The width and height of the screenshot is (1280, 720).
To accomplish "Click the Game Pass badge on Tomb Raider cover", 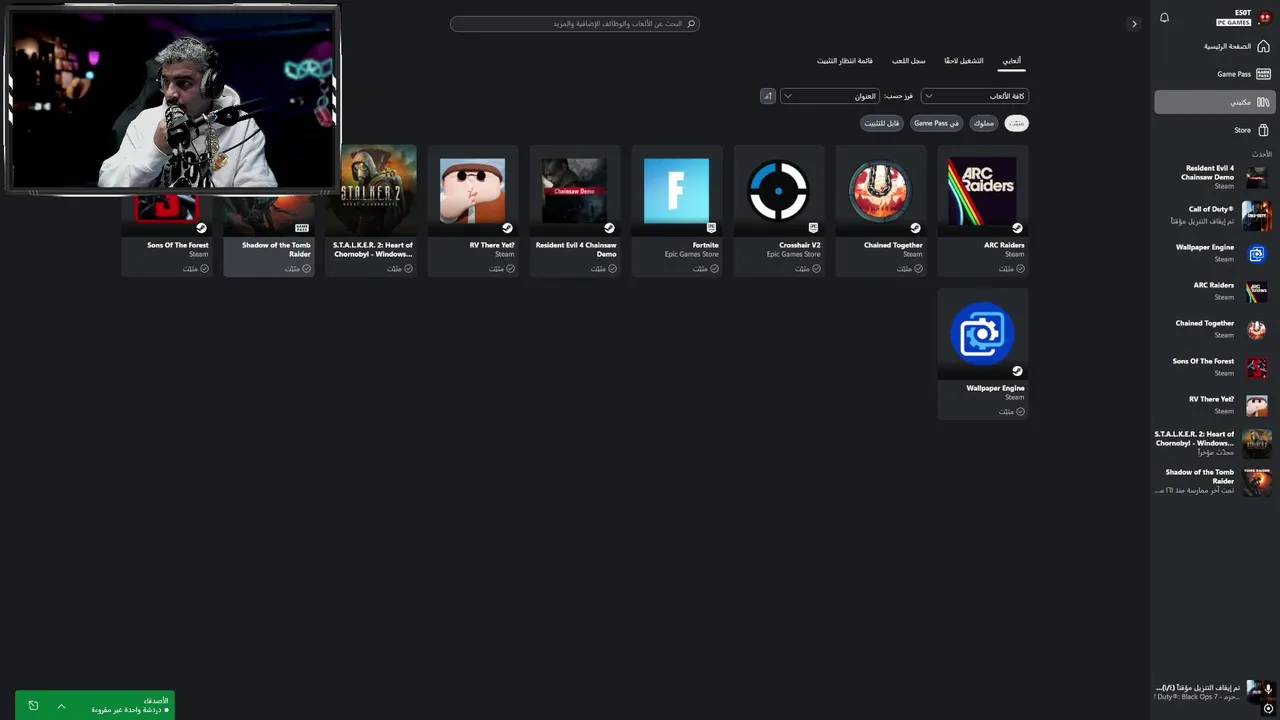I will point(302,228).
